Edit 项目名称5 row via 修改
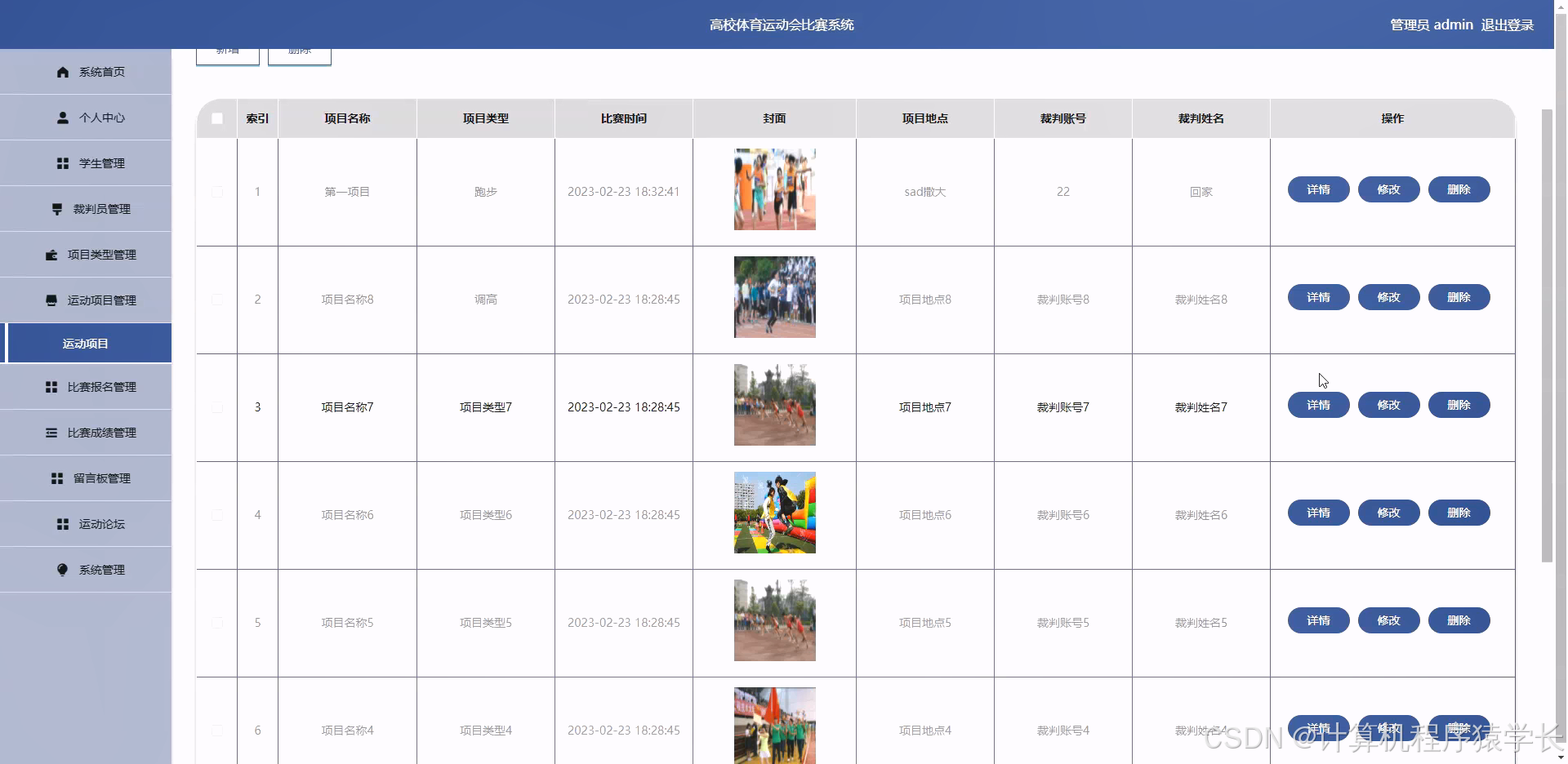This screenshot has height=764, width=1568. [x=1388, y=620]
